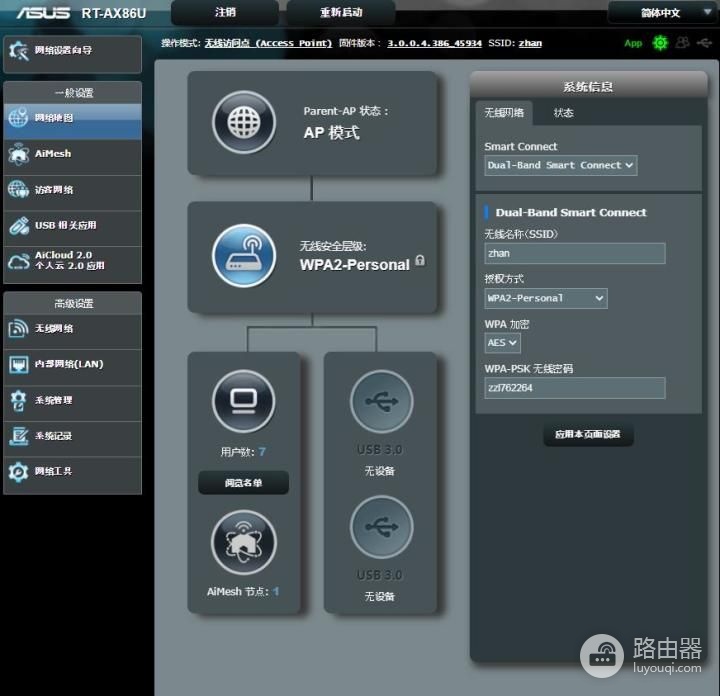This screenshot has height=696, width=720.
Task: Expand the Smart Connect dropdown
Action: pos(560,165)
